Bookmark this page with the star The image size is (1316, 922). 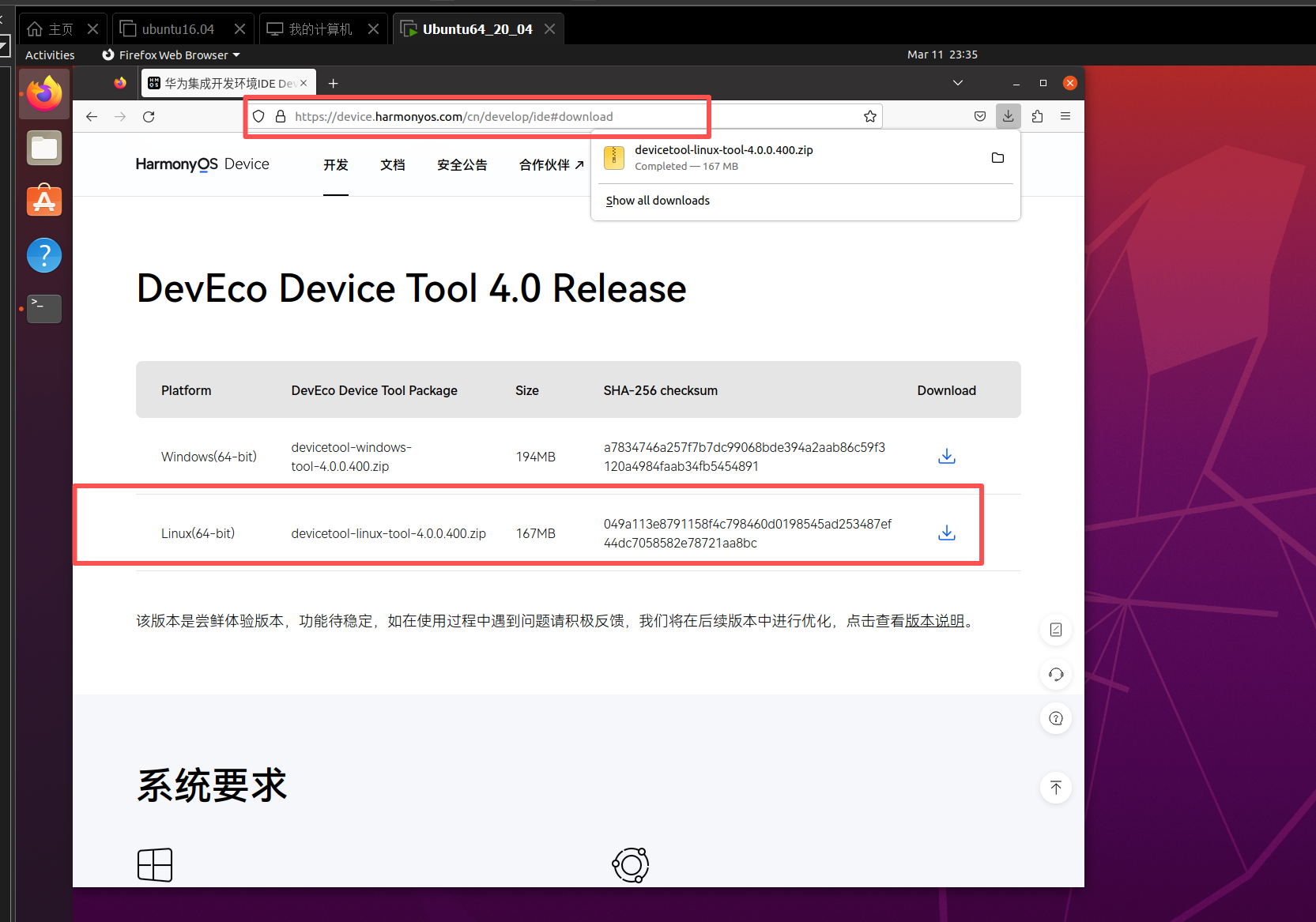click(870, 116)
